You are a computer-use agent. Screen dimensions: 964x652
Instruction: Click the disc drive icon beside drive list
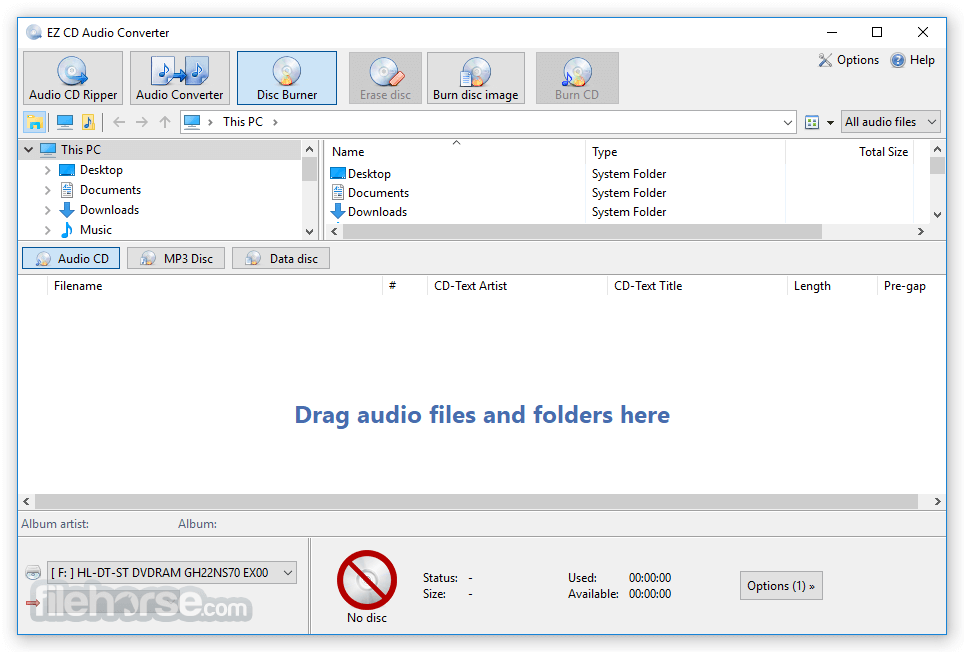(x=33, y=573)
